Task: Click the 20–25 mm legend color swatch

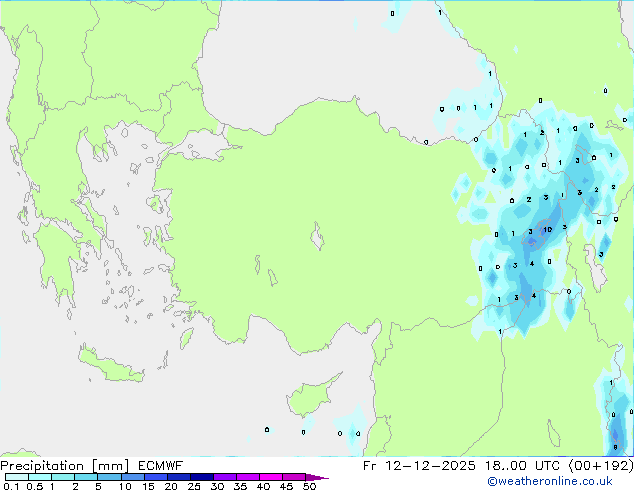Action: coord(179,477)
